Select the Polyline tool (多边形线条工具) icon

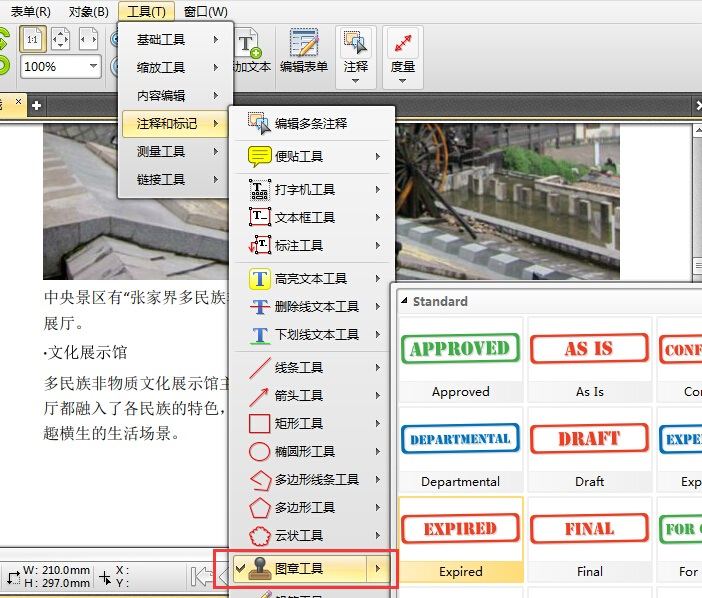coord(260,479)
